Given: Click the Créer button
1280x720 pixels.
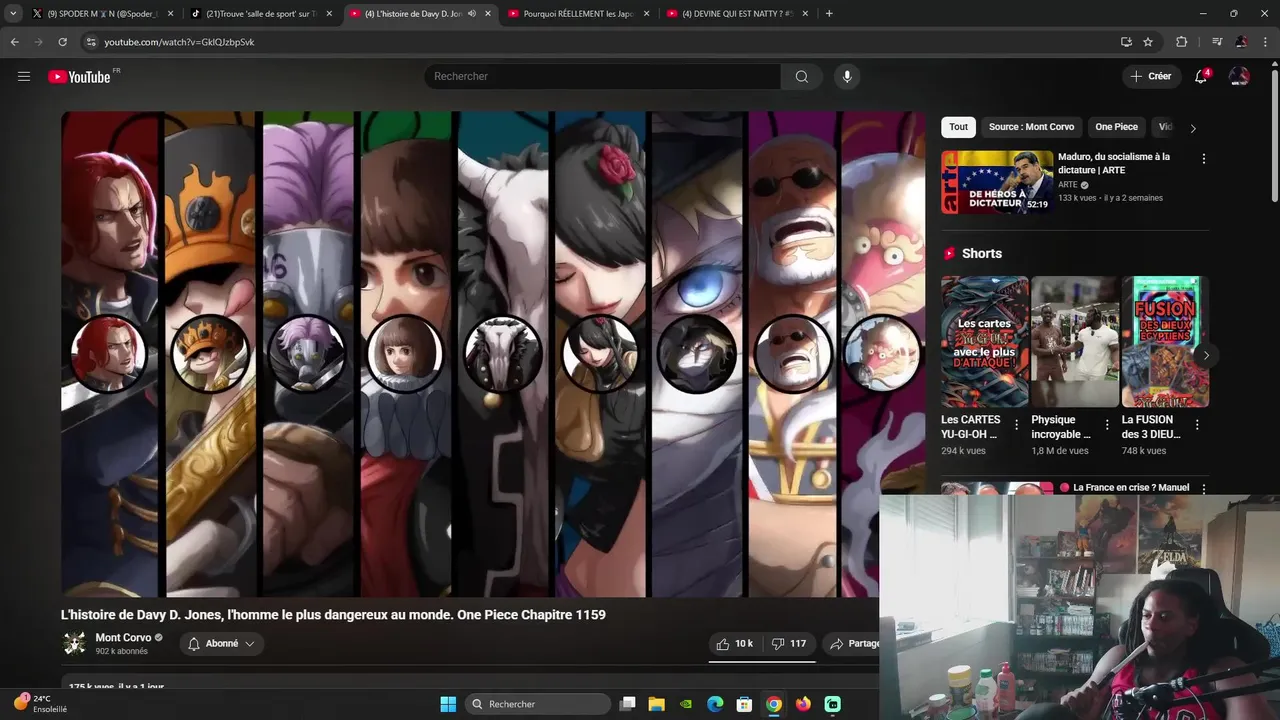Looking at the screenshot, I should tap(1151, 76).
